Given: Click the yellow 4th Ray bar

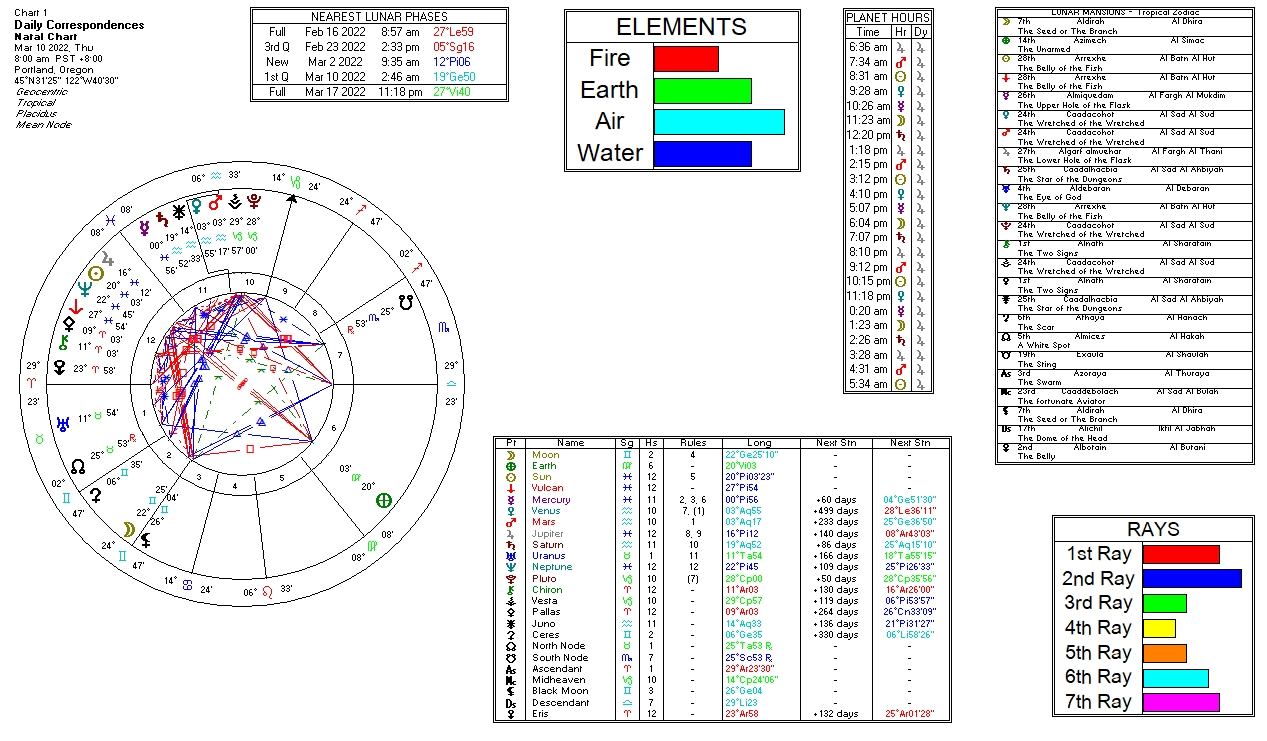Looking at the screenshot, I should [1159, 628].
